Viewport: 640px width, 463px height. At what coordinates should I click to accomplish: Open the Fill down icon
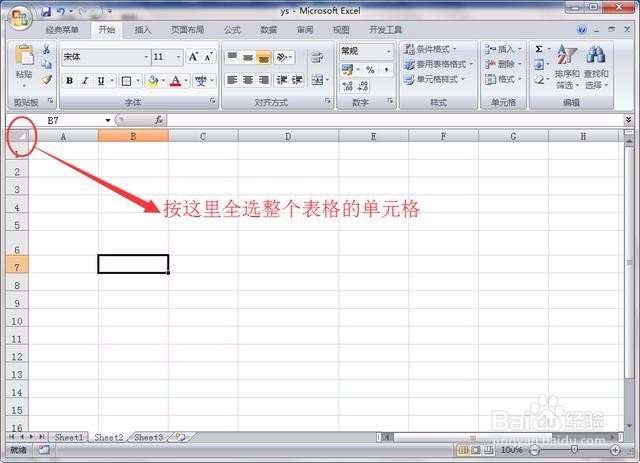click(539, 65)
